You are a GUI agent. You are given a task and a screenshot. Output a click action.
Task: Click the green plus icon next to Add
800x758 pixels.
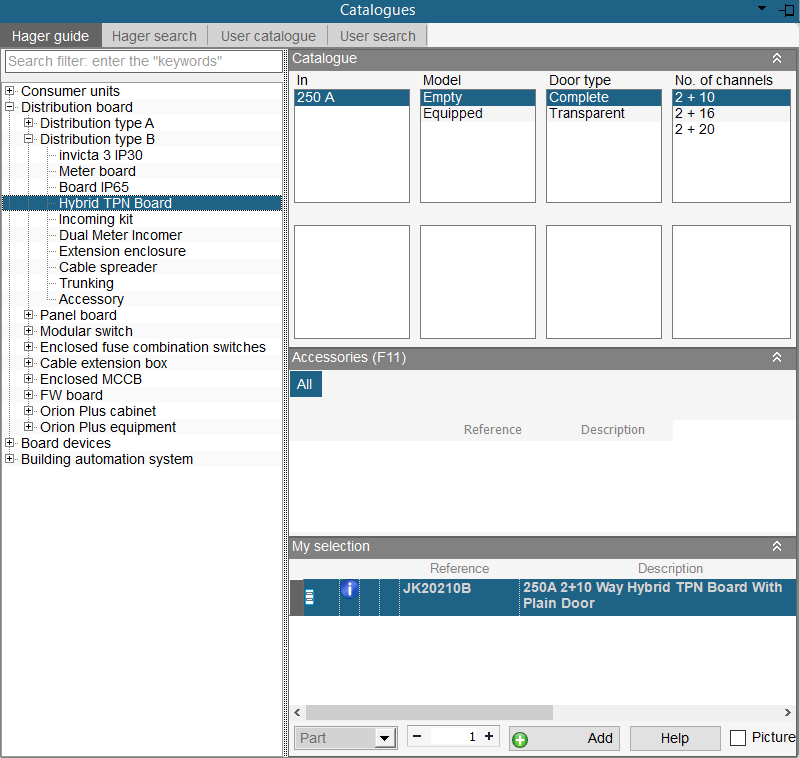[520, 738]
